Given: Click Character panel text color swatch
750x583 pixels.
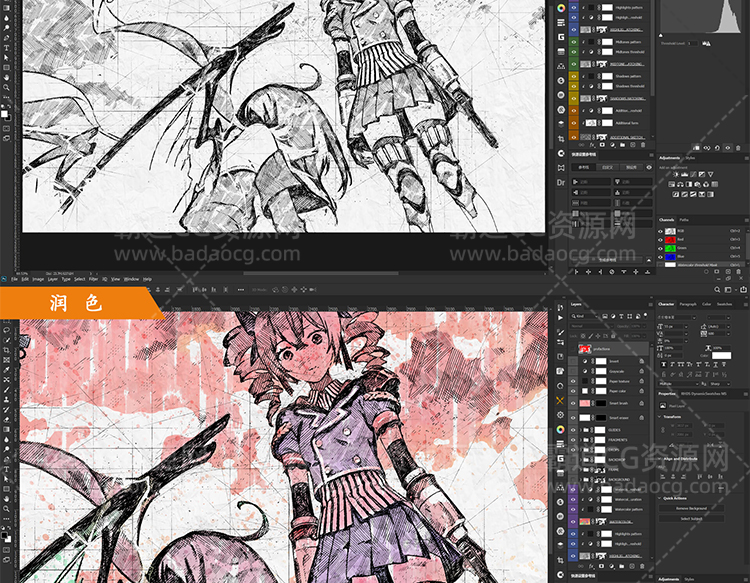Looking at the screenshot, I should pyautogui.click(x=721, y=355).
